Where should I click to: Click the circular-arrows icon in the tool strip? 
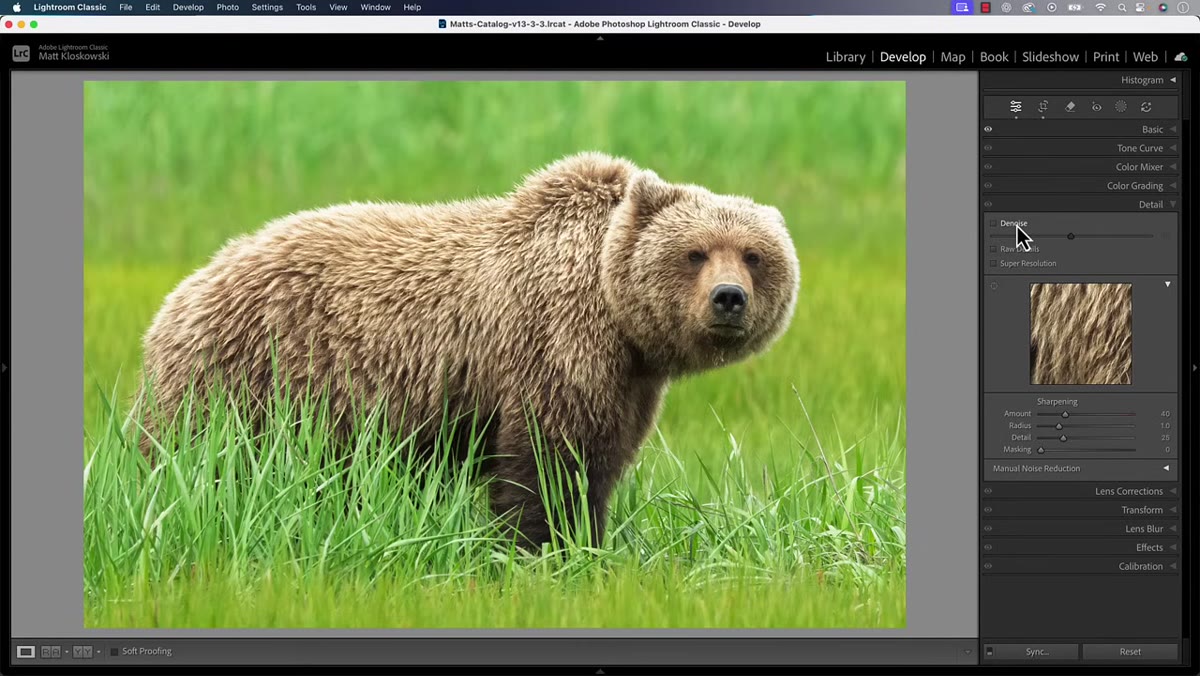1146,107
